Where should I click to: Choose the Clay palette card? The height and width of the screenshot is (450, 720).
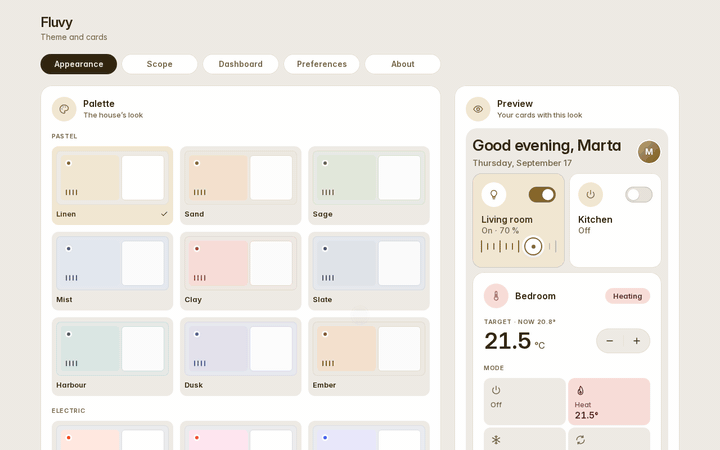[241, 271]
